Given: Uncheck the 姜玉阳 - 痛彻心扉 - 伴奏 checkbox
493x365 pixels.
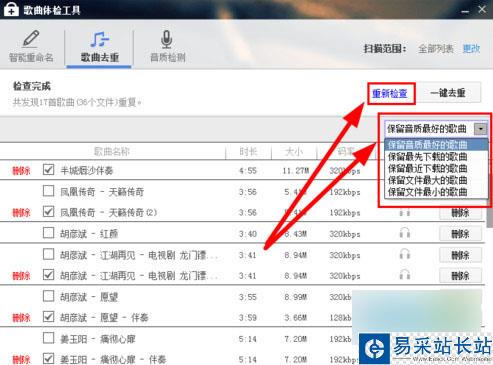Looking at the screenshot, I should tap(49, 359).
